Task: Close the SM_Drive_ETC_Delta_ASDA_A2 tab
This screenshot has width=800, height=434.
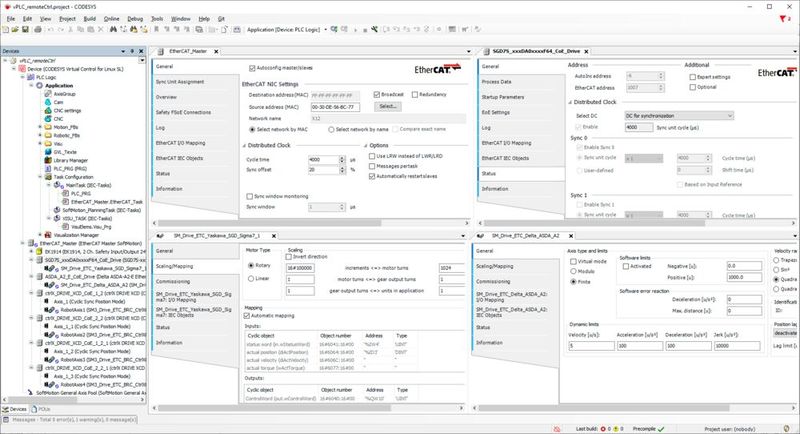Action: tap(571, 236)
